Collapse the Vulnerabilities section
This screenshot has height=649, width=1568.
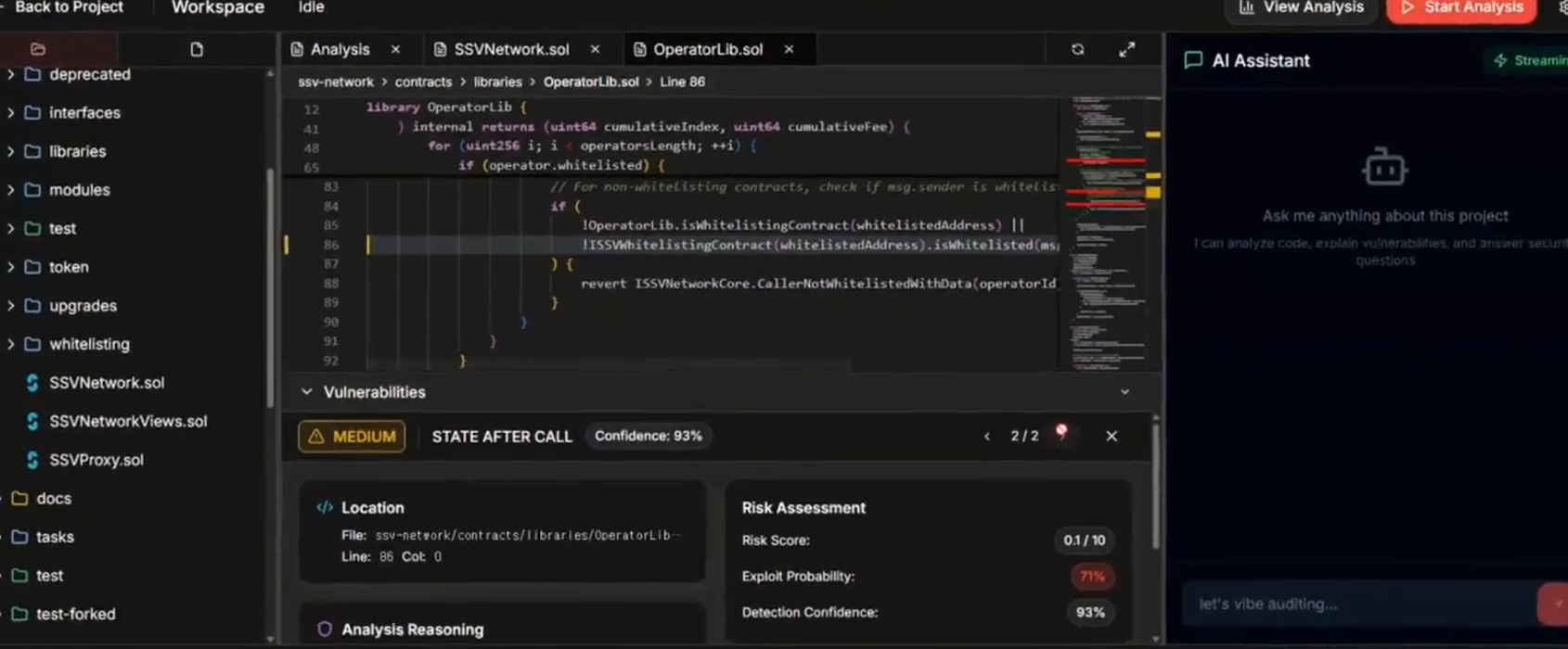(307, 392)
